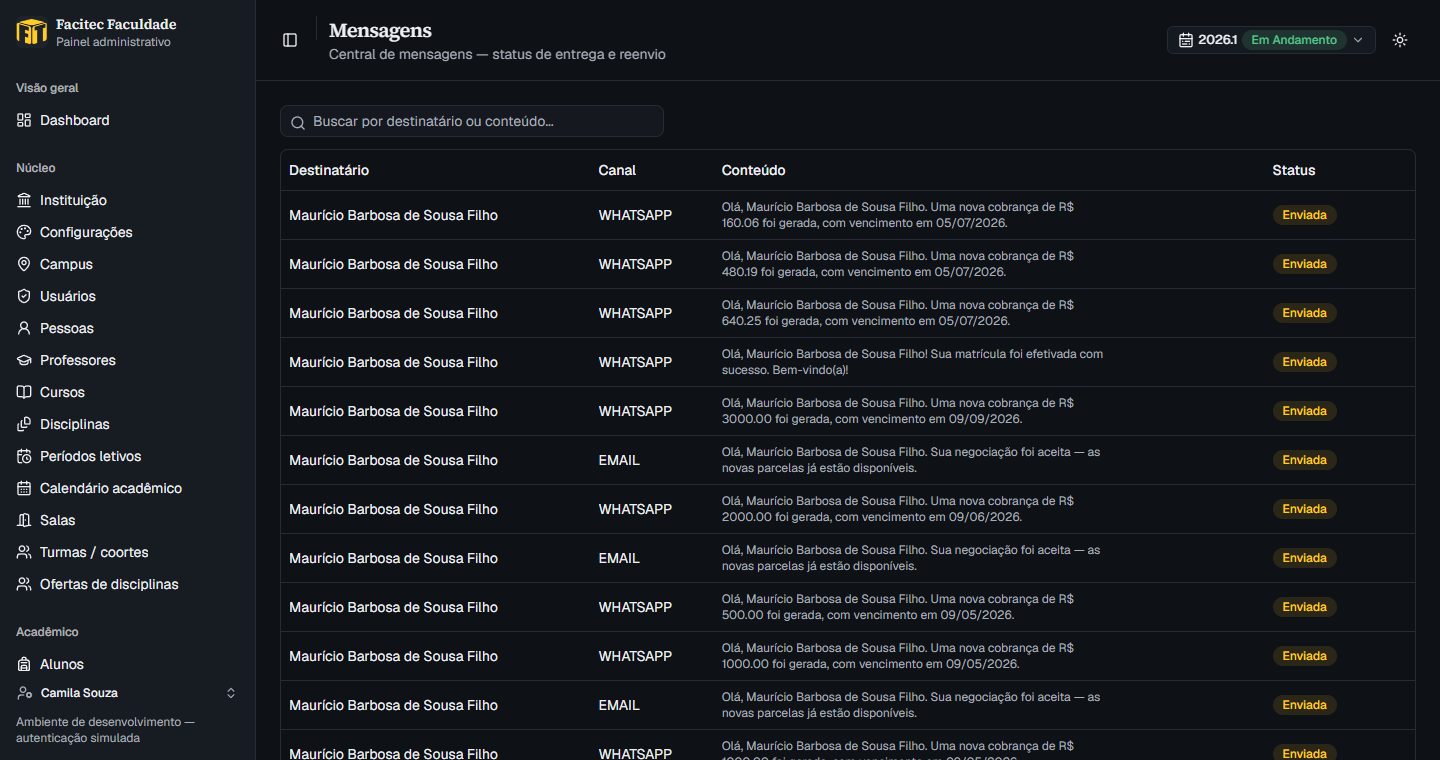
Task: Open the 2026.1 period dropdown
Action: pos(1271,40)
